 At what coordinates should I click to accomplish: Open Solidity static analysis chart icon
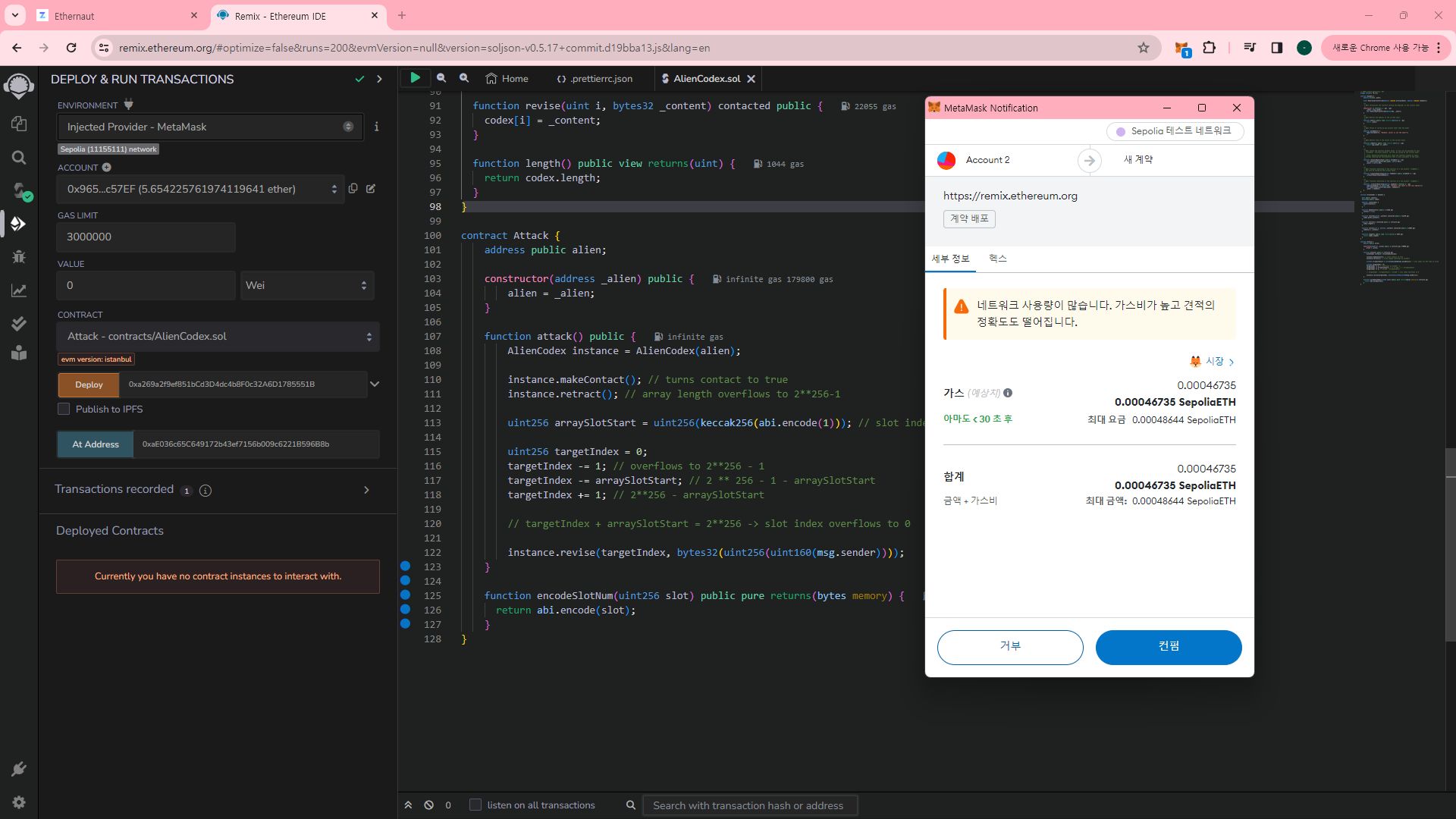[x=19, y=290]
